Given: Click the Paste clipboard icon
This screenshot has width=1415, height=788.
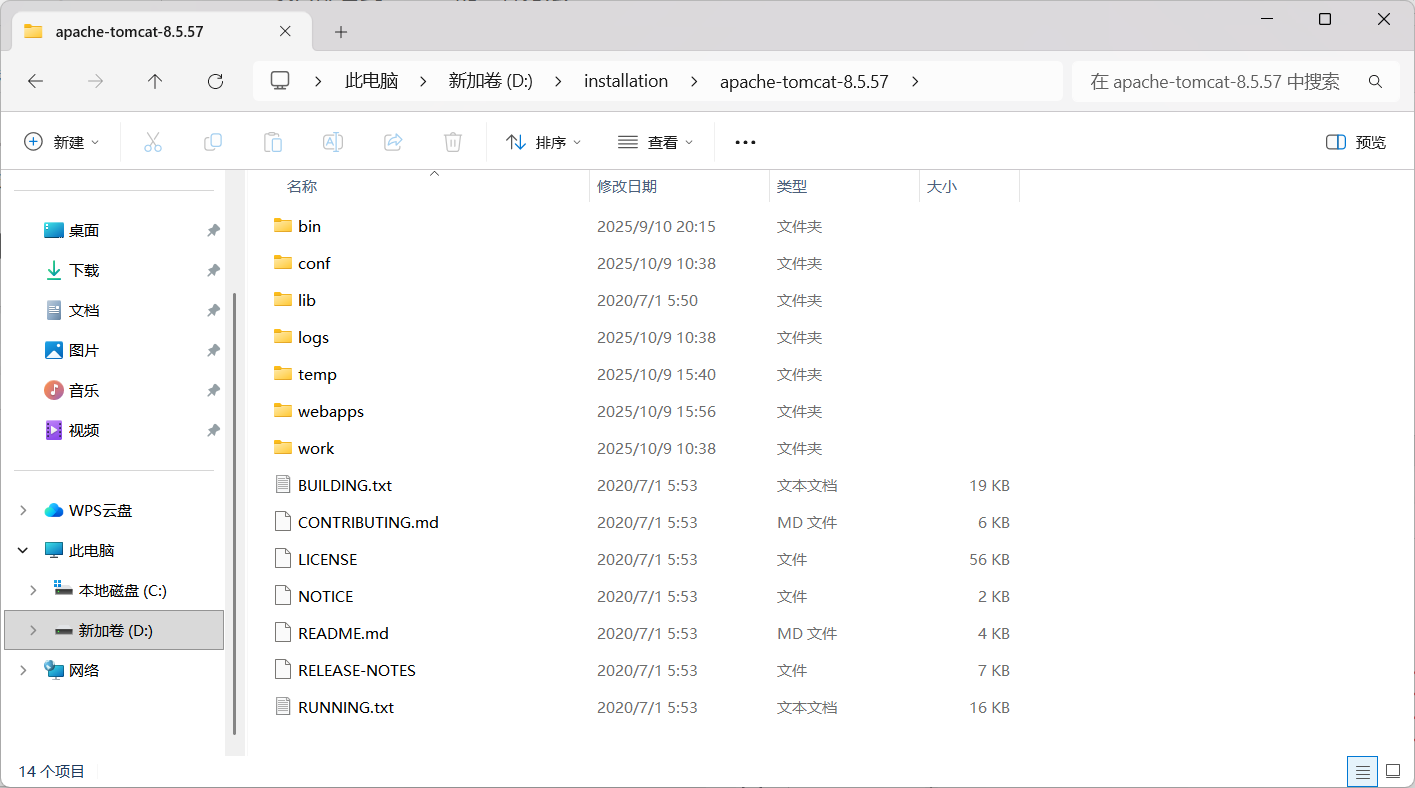Looking at the screenshot, I should 273,142.
